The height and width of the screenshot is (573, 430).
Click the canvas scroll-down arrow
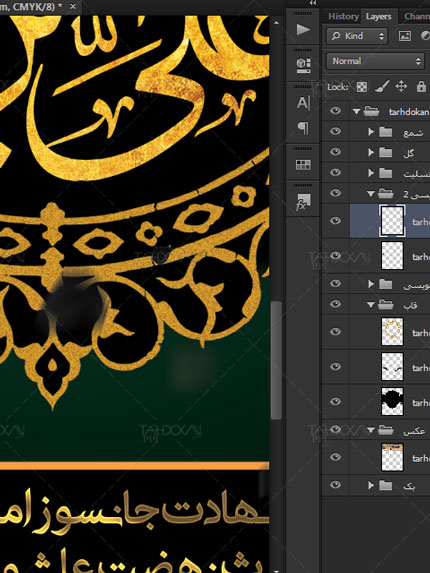pos(276,570)
